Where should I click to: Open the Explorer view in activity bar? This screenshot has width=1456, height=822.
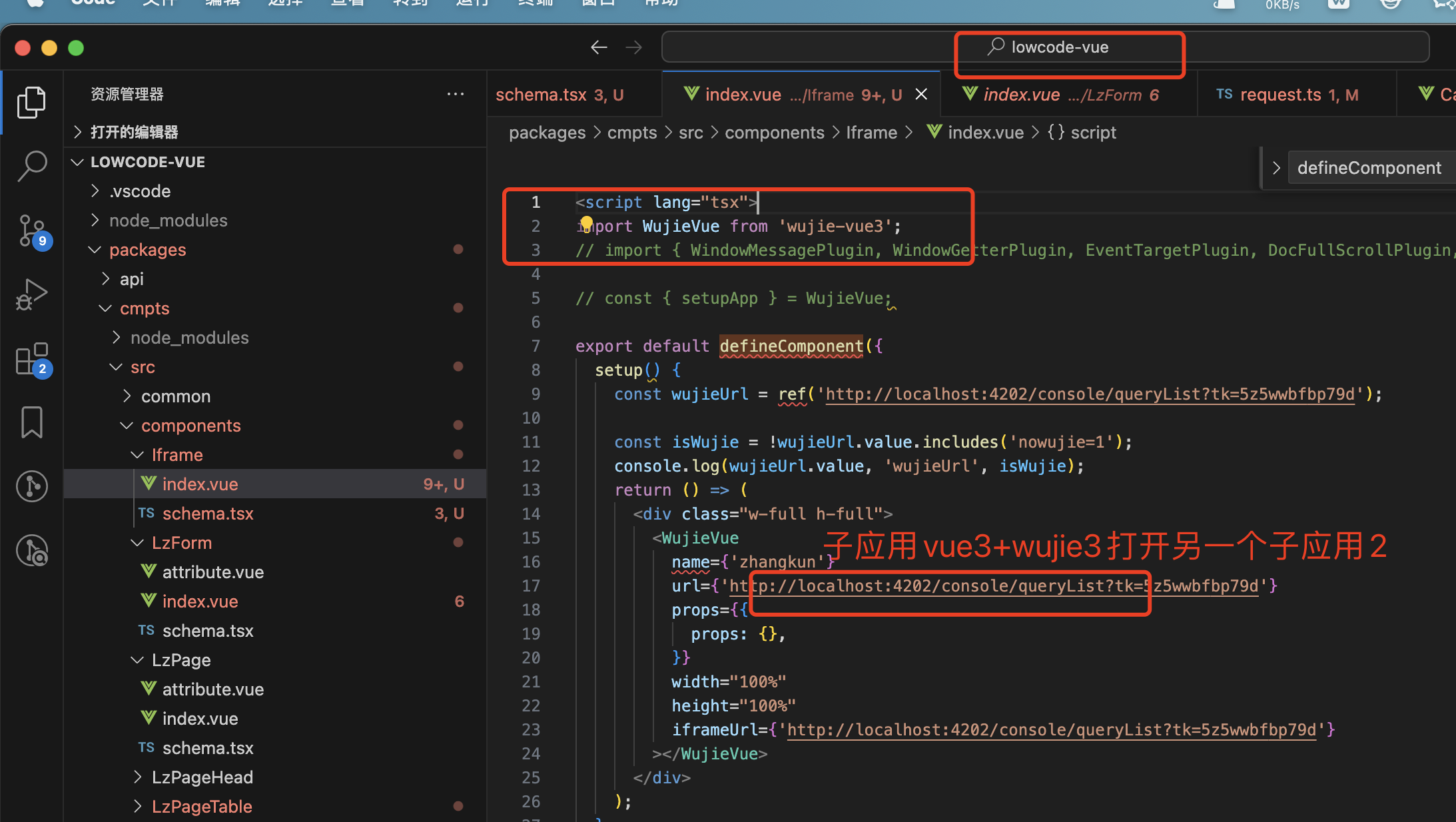pos(31,102)
